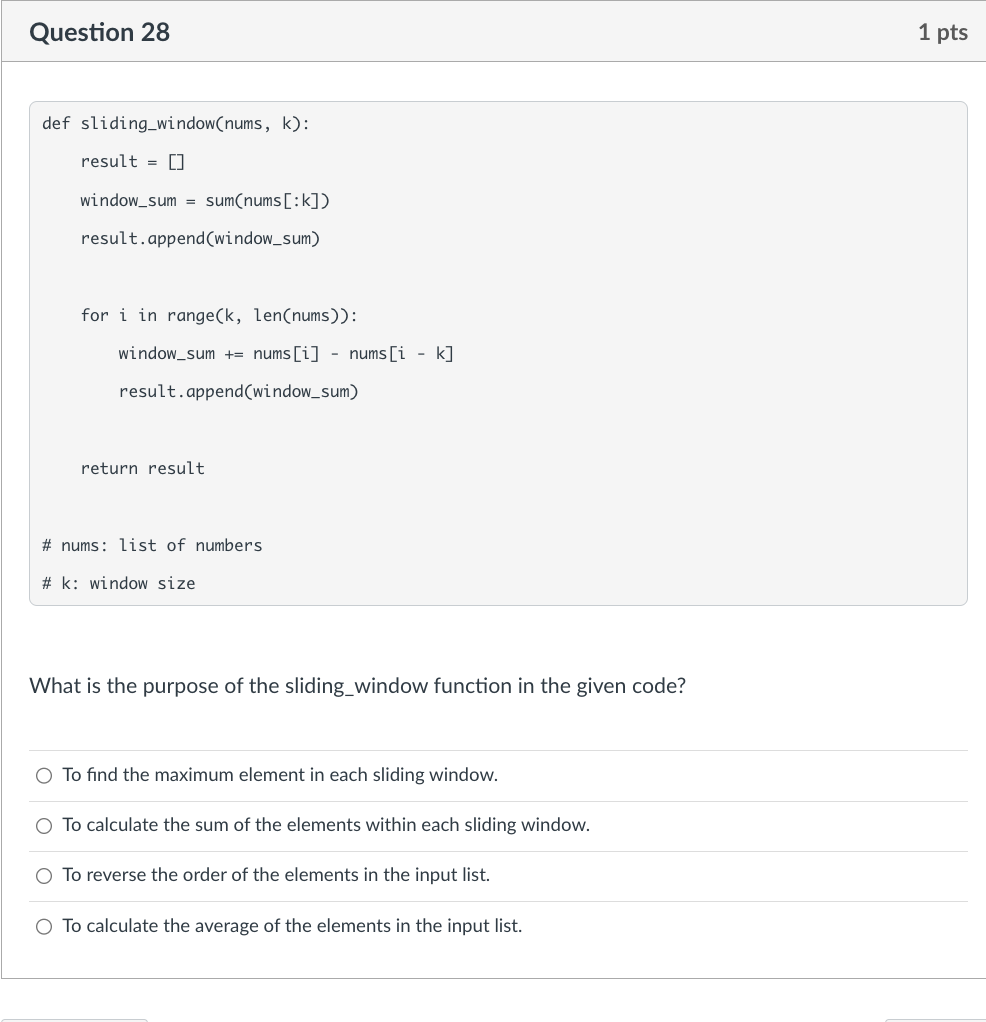The height and width of the screenshot is (1022, 986).
Task: Click the 'To reverse the order' answer text
Action: pos(275,875)
